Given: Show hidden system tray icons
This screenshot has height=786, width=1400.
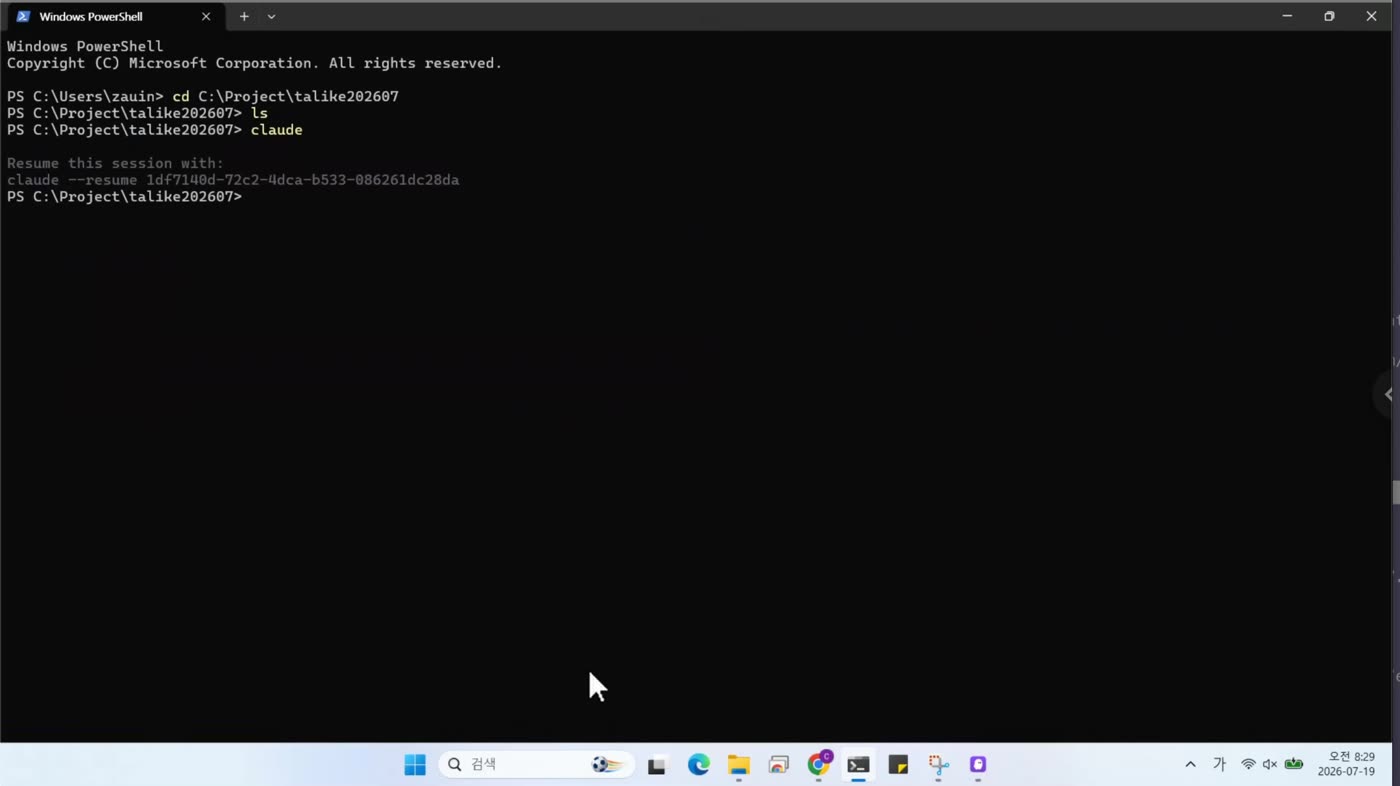Looking at the screenshot, I should pos(1190,765).
